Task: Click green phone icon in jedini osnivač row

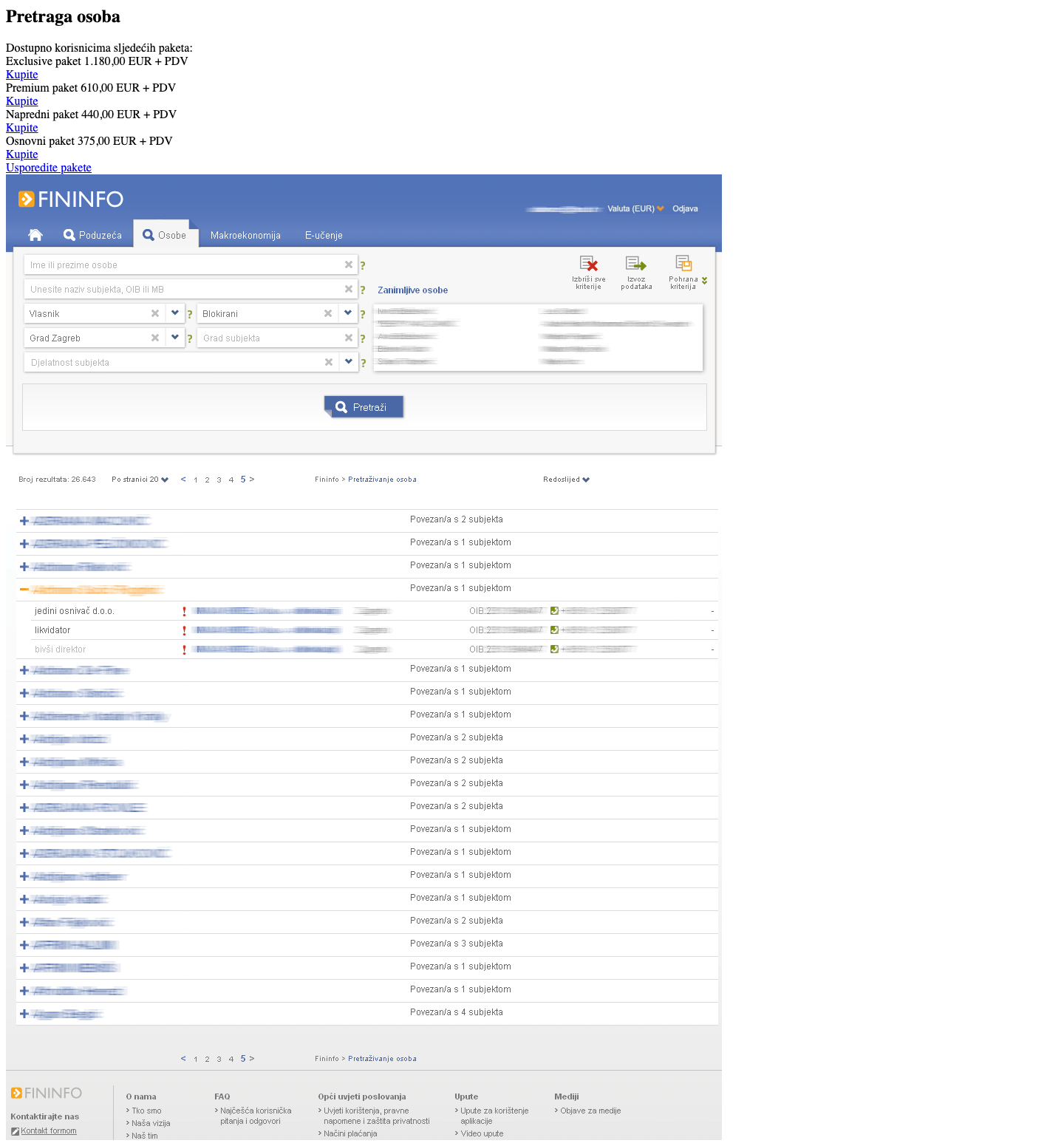Action: click(554, 611)
